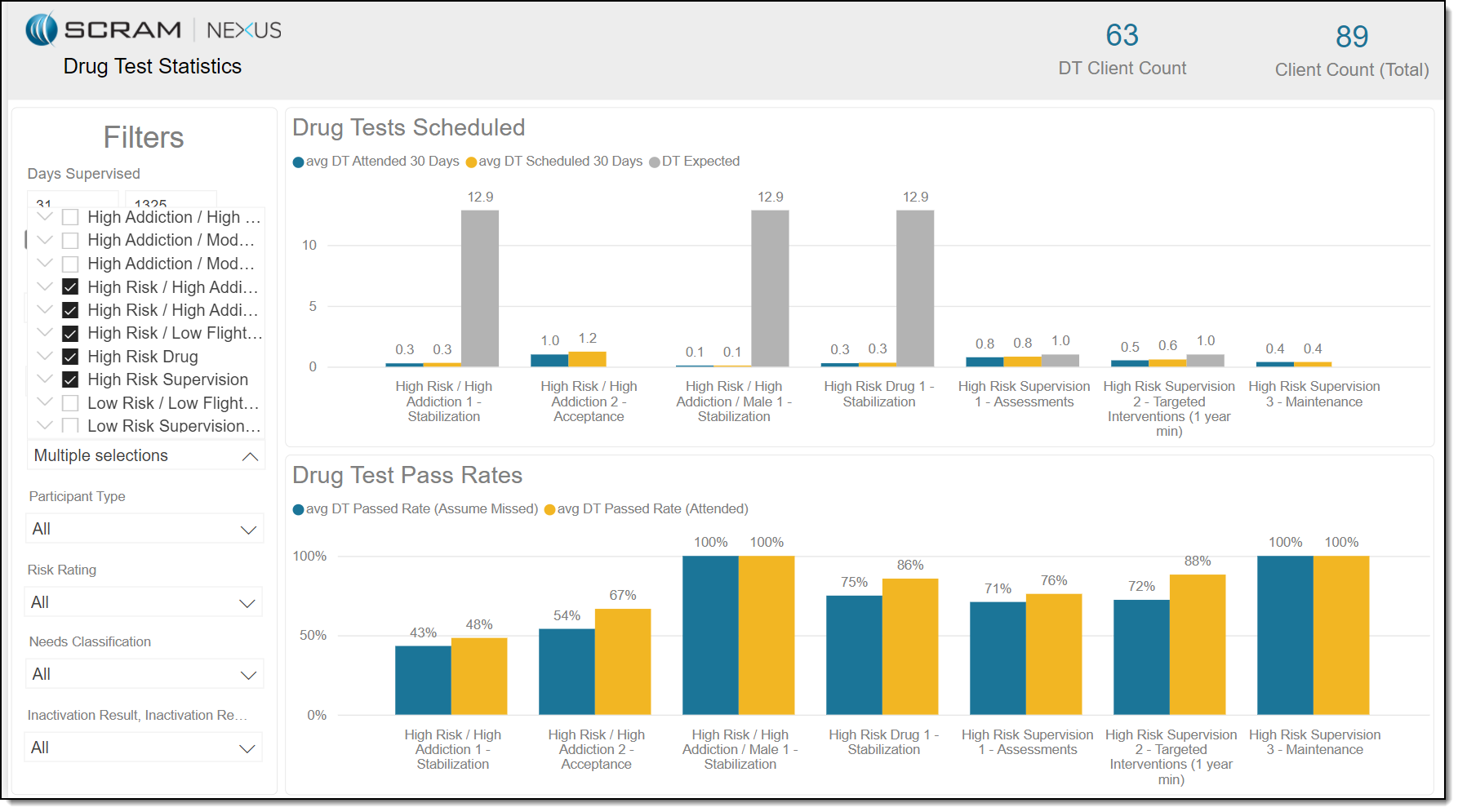Expand the High Risk Supervision tree chevron

(x=46, y=379)
